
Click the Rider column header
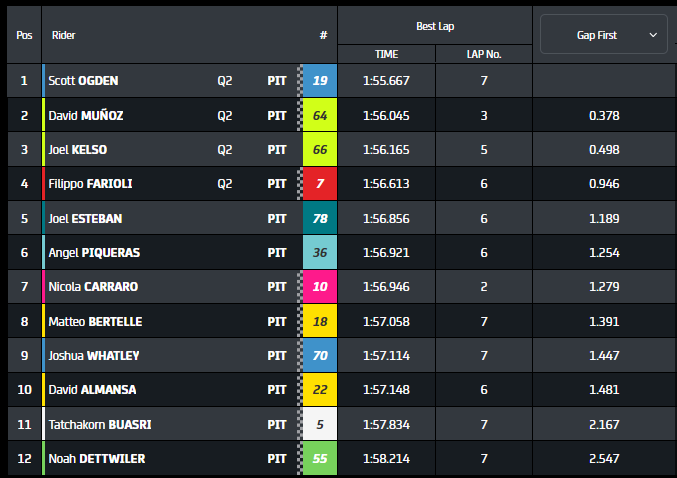(x=64, y=35)
